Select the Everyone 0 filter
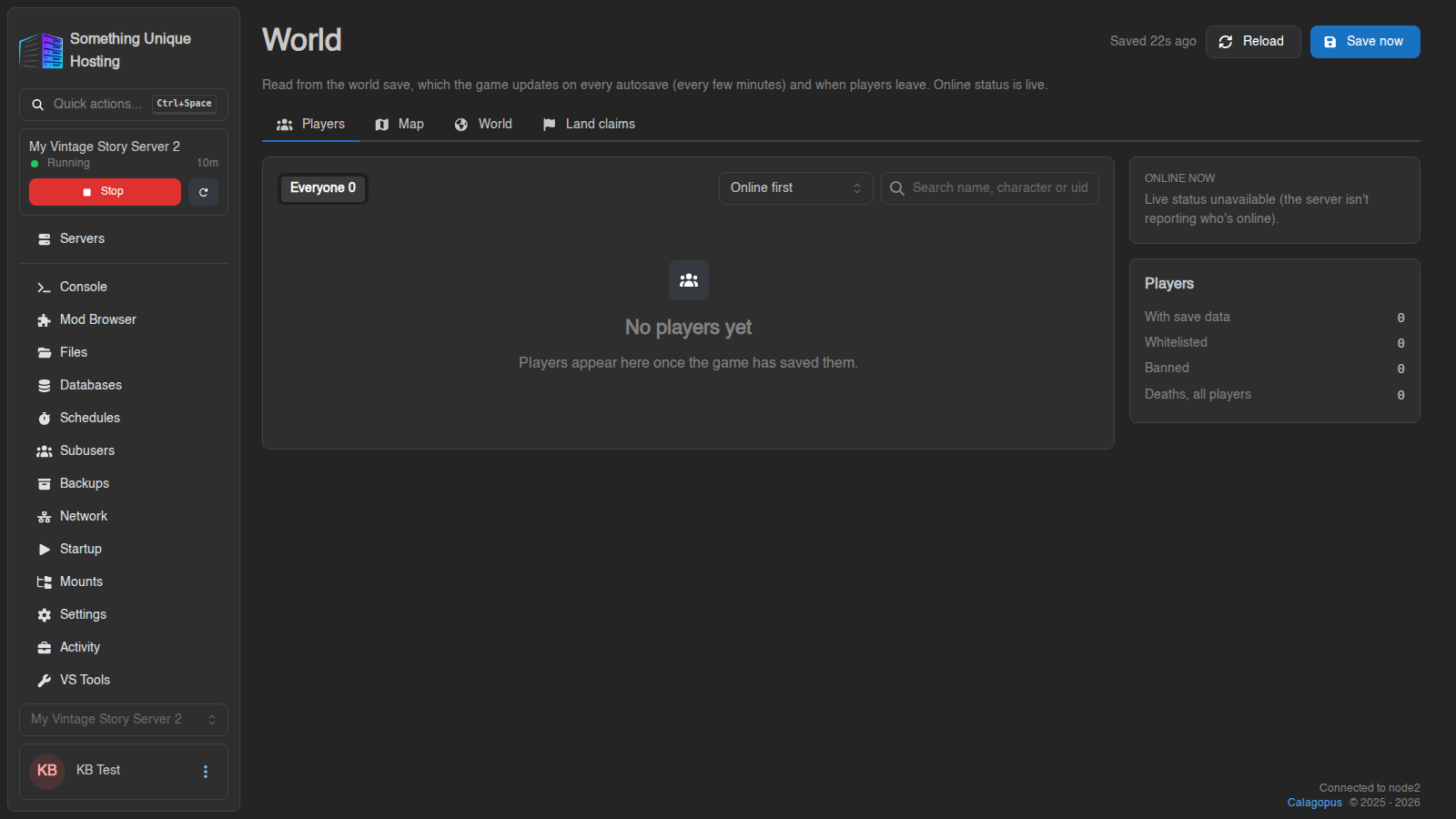The image size is (1456, 819). (x=323, y=188)
